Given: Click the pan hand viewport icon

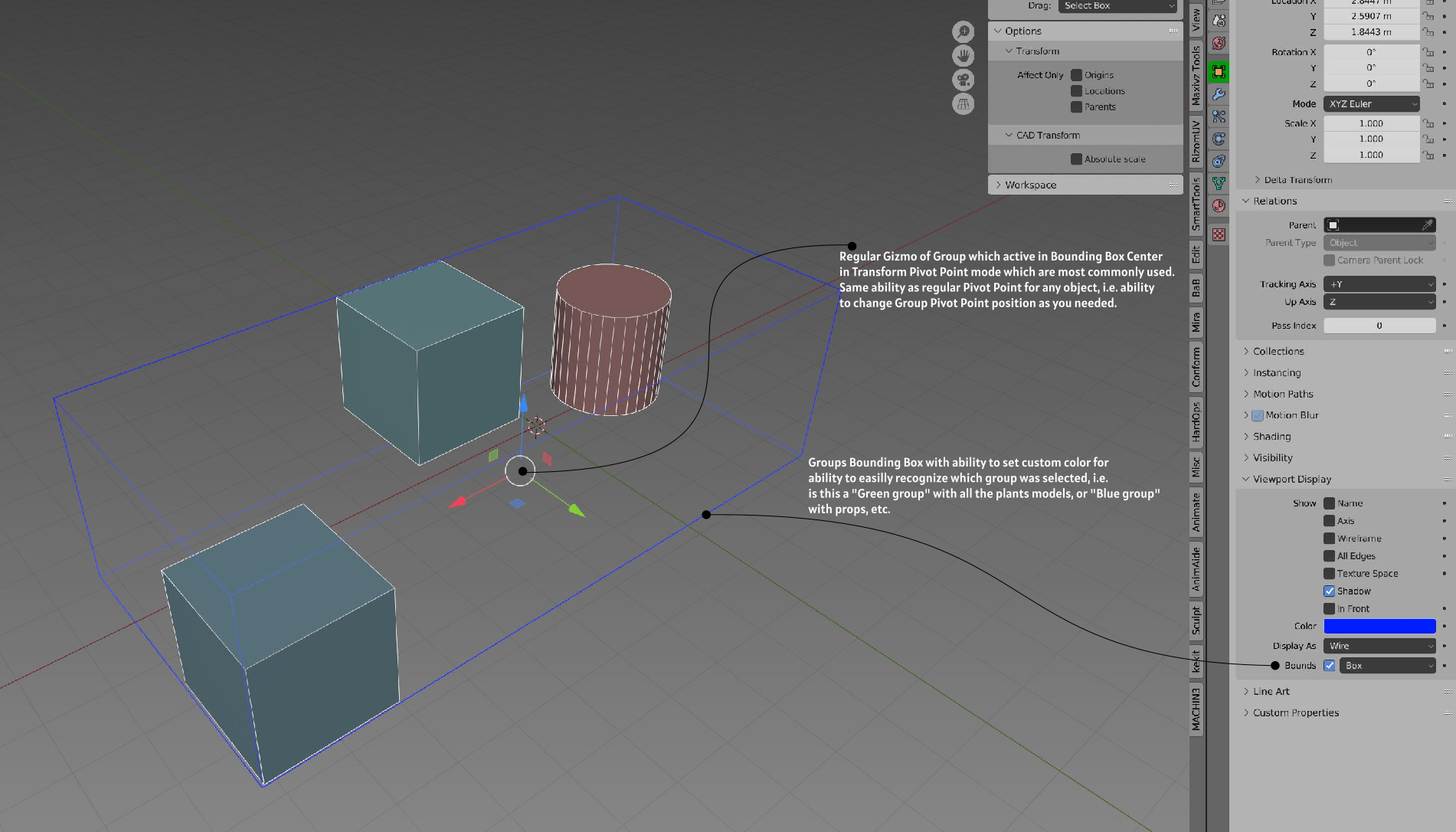Looking at the screenshot, I should [x=963, y=55].
